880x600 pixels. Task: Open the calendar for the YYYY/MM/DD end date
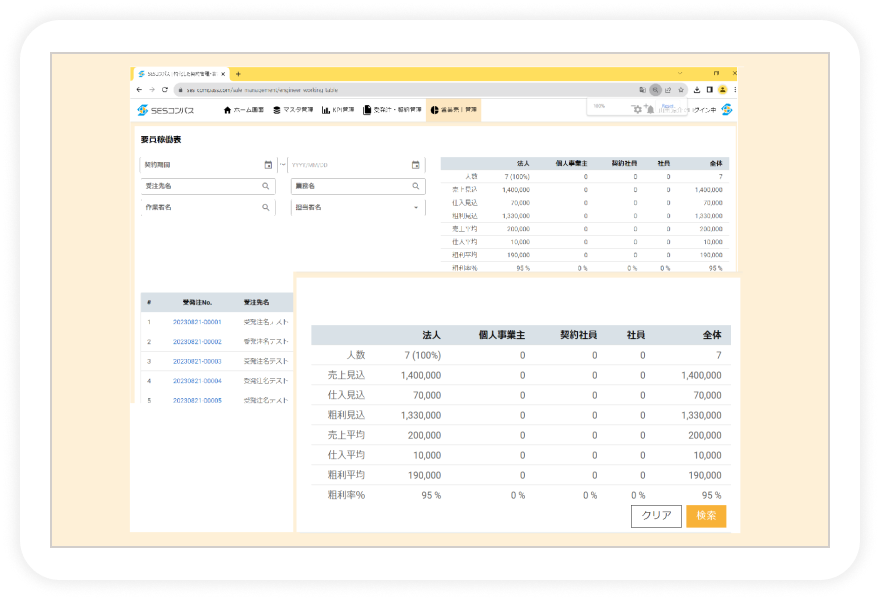click(415, 165)
